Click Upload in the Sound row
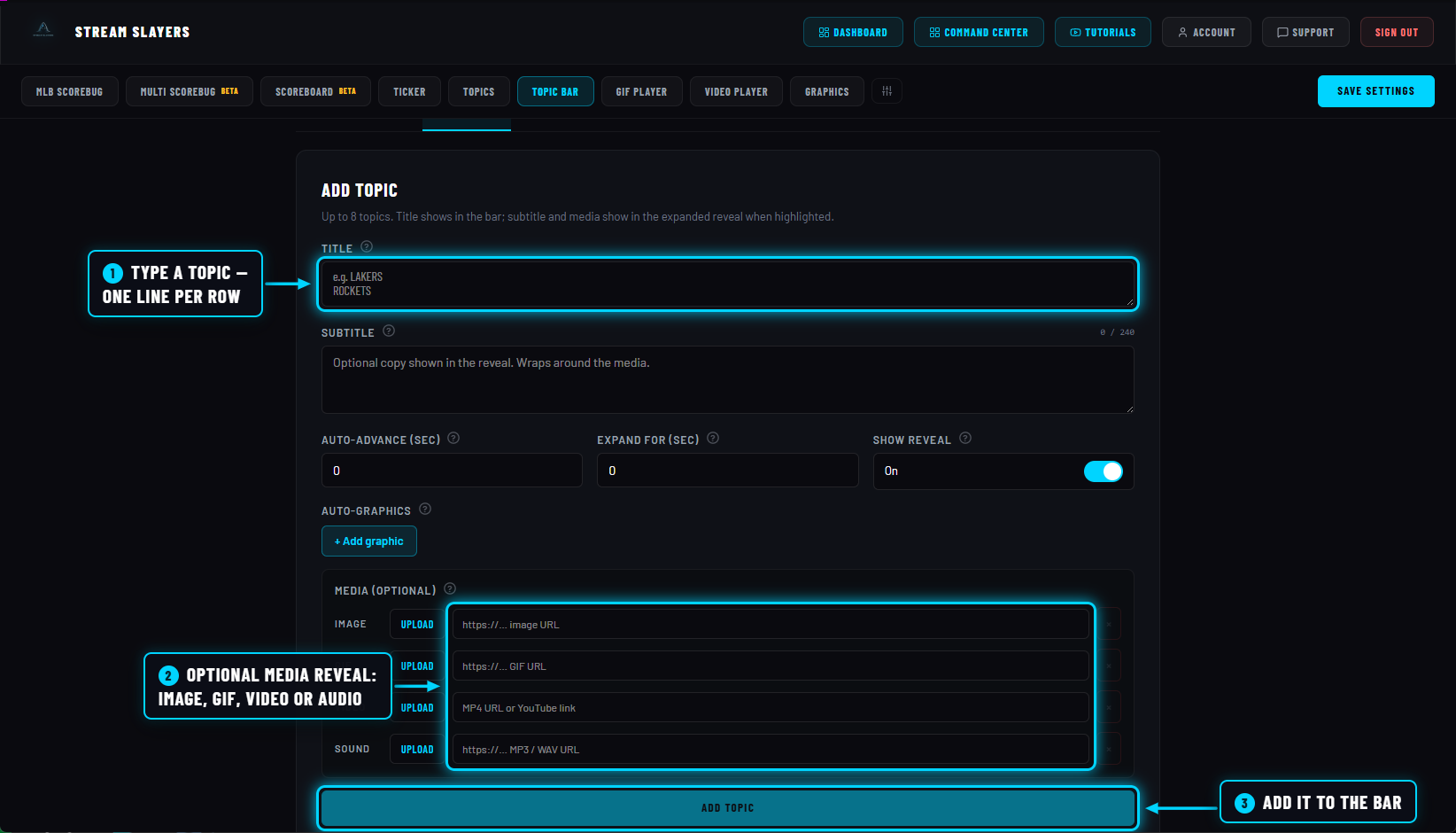This screenshot has width=1456, height=833. [417, 750]
